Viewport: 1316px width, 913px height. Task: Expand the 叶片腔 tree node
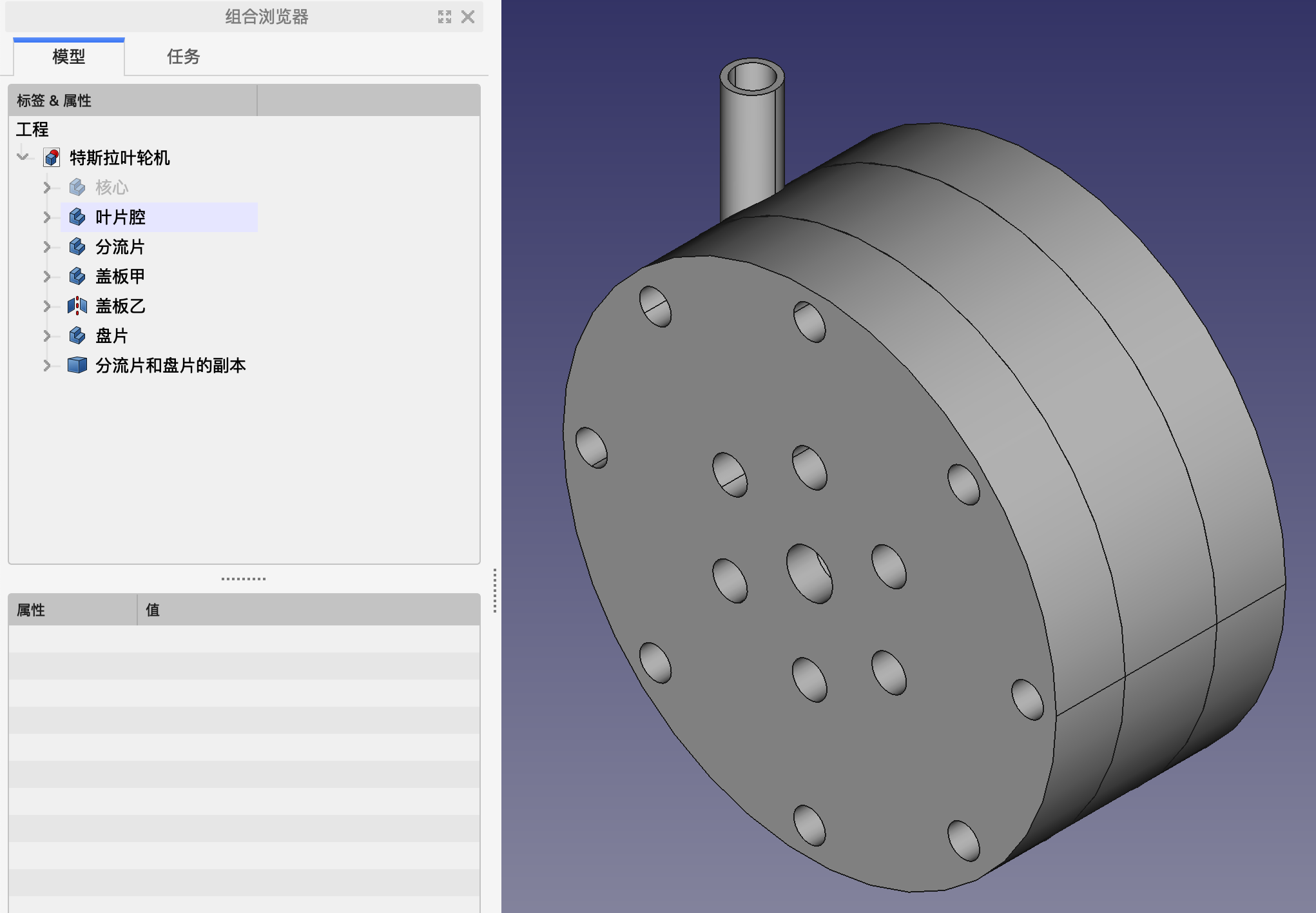(x=46, y=217)
